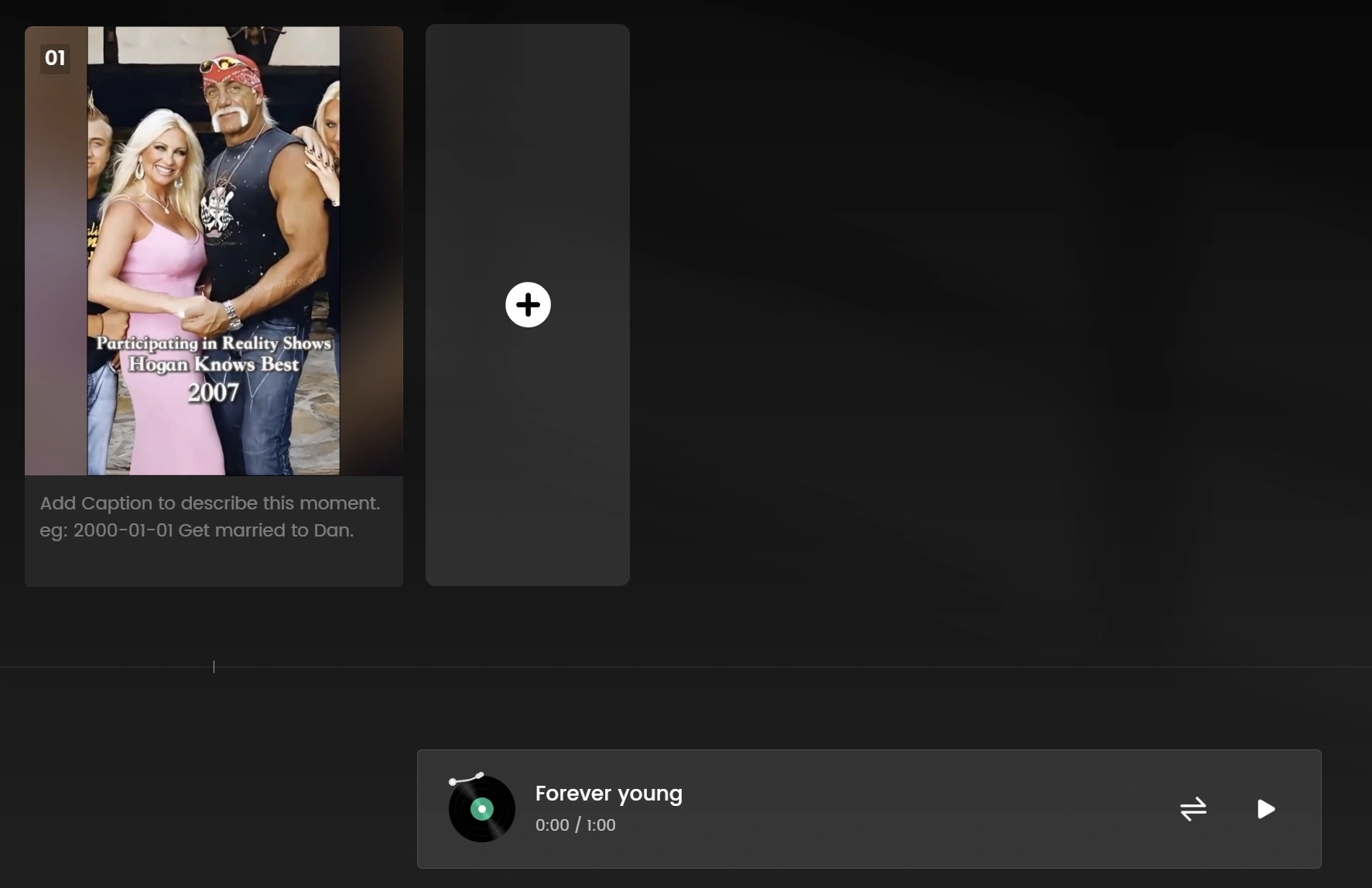Click the Participating in Reality Shows text
Viewport: 1372px width, 888px height.
point(213,343)
